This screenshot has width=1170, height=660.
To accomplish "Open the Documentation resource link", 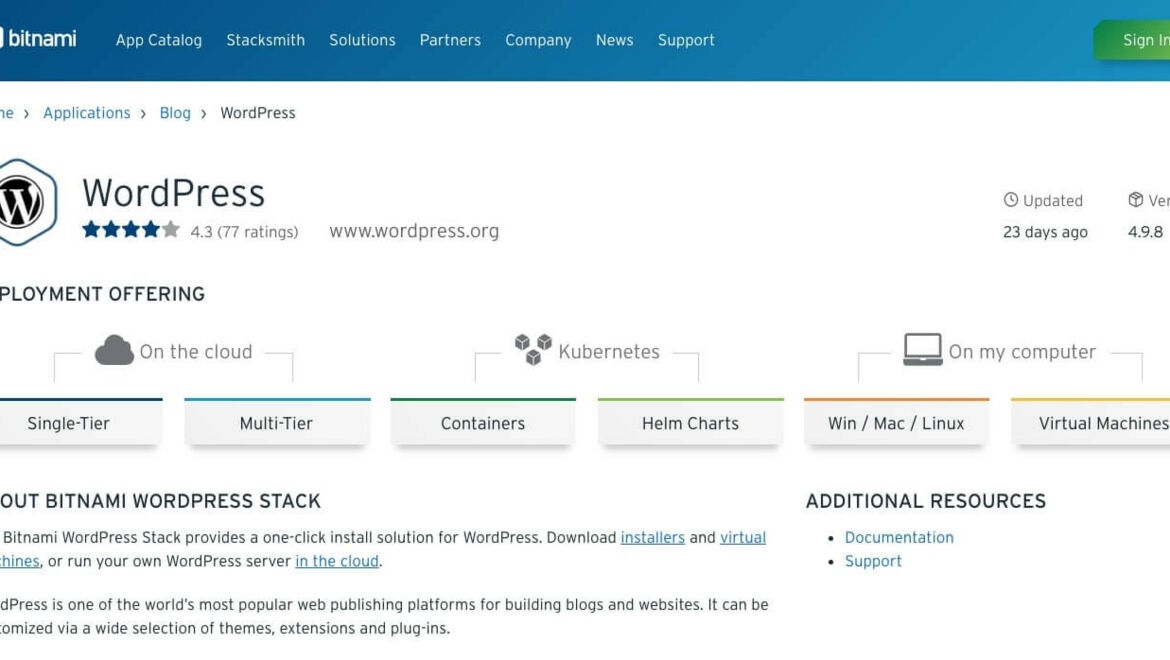I will [x=899, y=538].
